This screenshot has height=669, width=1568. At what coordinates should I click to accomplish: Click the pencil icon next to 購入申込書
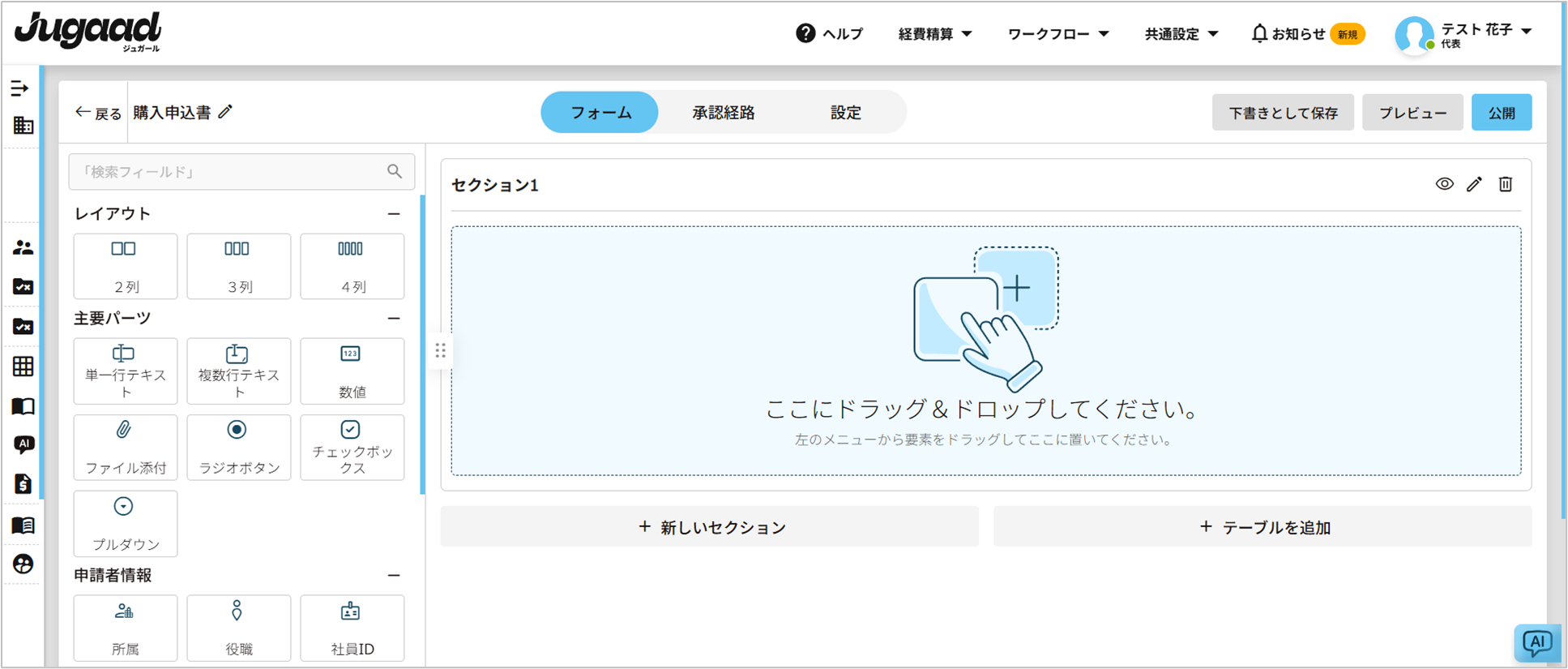(226, 112)
